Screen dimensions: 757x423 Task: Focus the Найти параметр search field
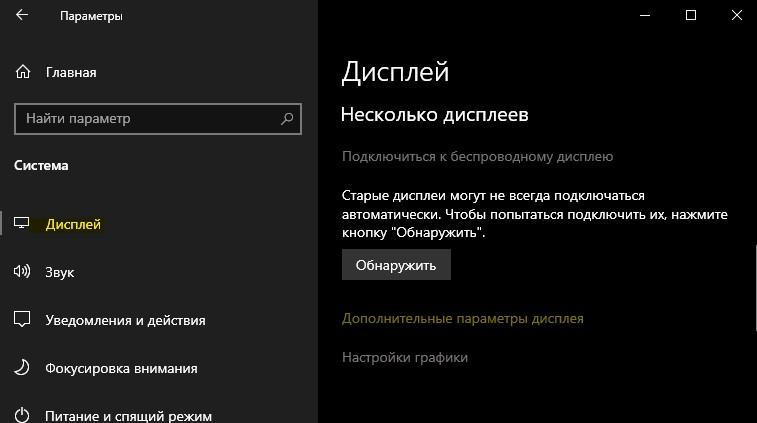point(158,119)
